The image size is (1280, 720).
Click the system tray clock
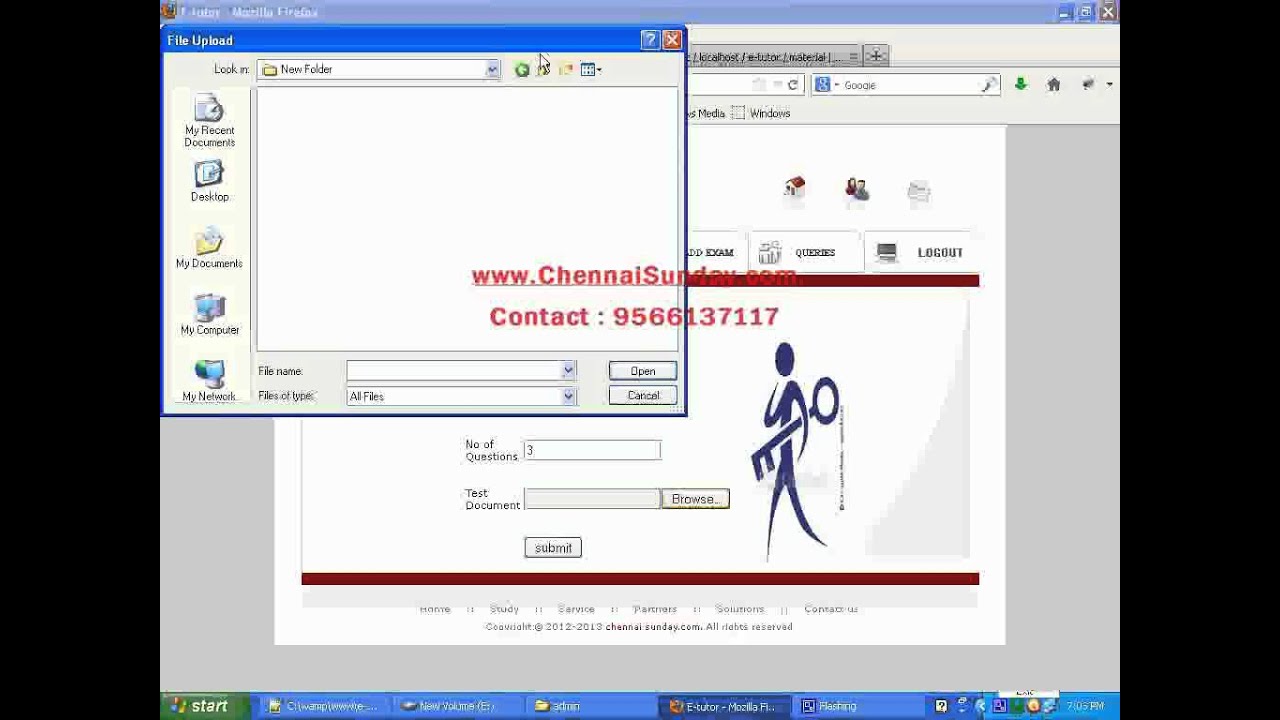point(1085,706)
